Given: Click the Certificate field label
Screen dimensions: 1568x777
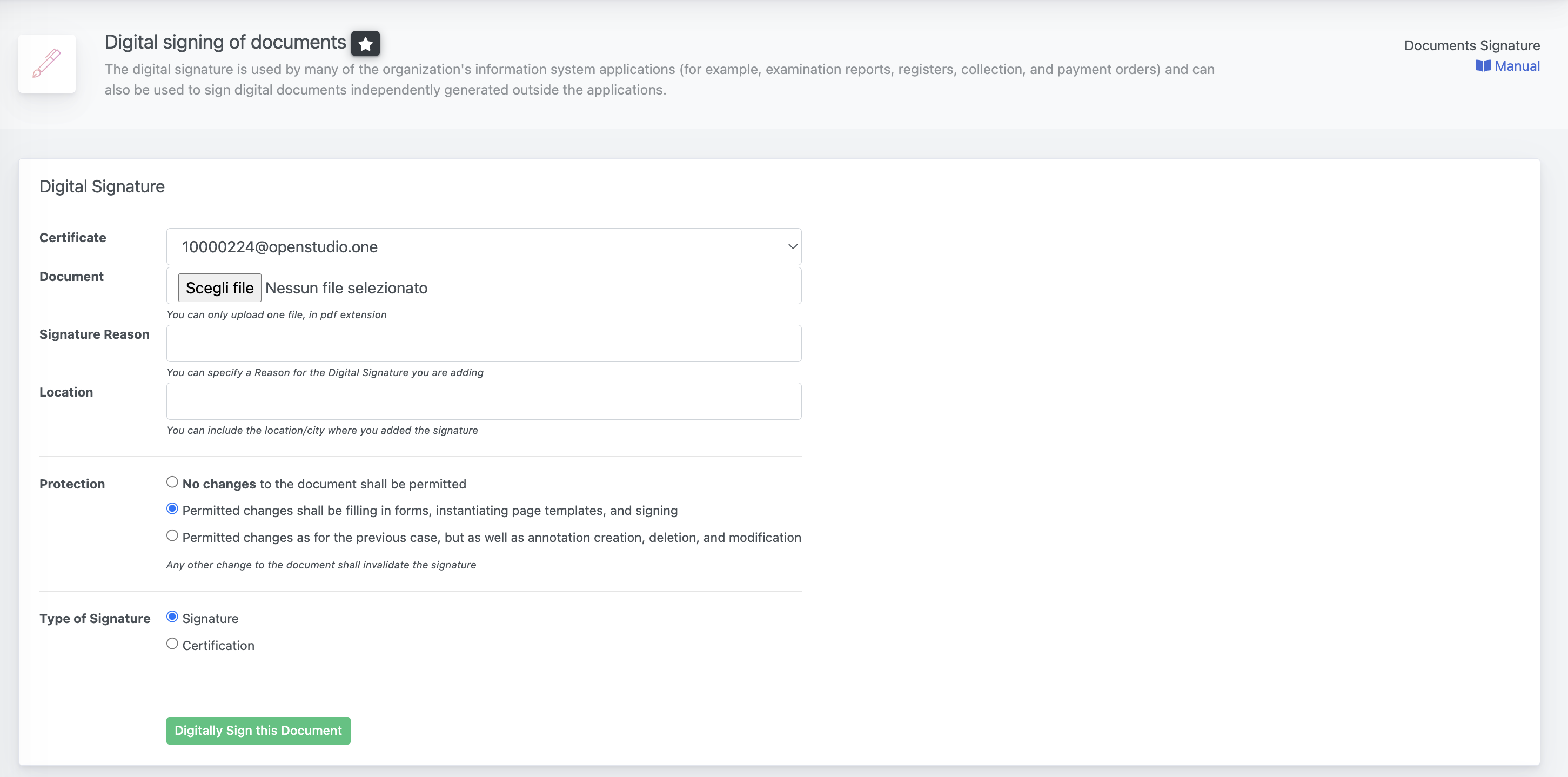Looking at the screenshot, I should (x=72, y=238).
